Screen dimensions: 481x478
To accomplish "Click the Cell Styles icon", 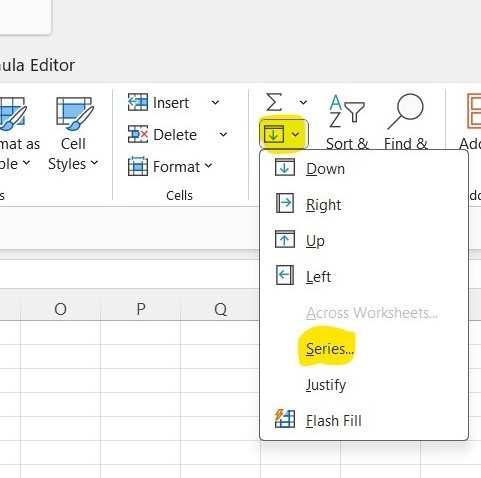I will [75, 113].
